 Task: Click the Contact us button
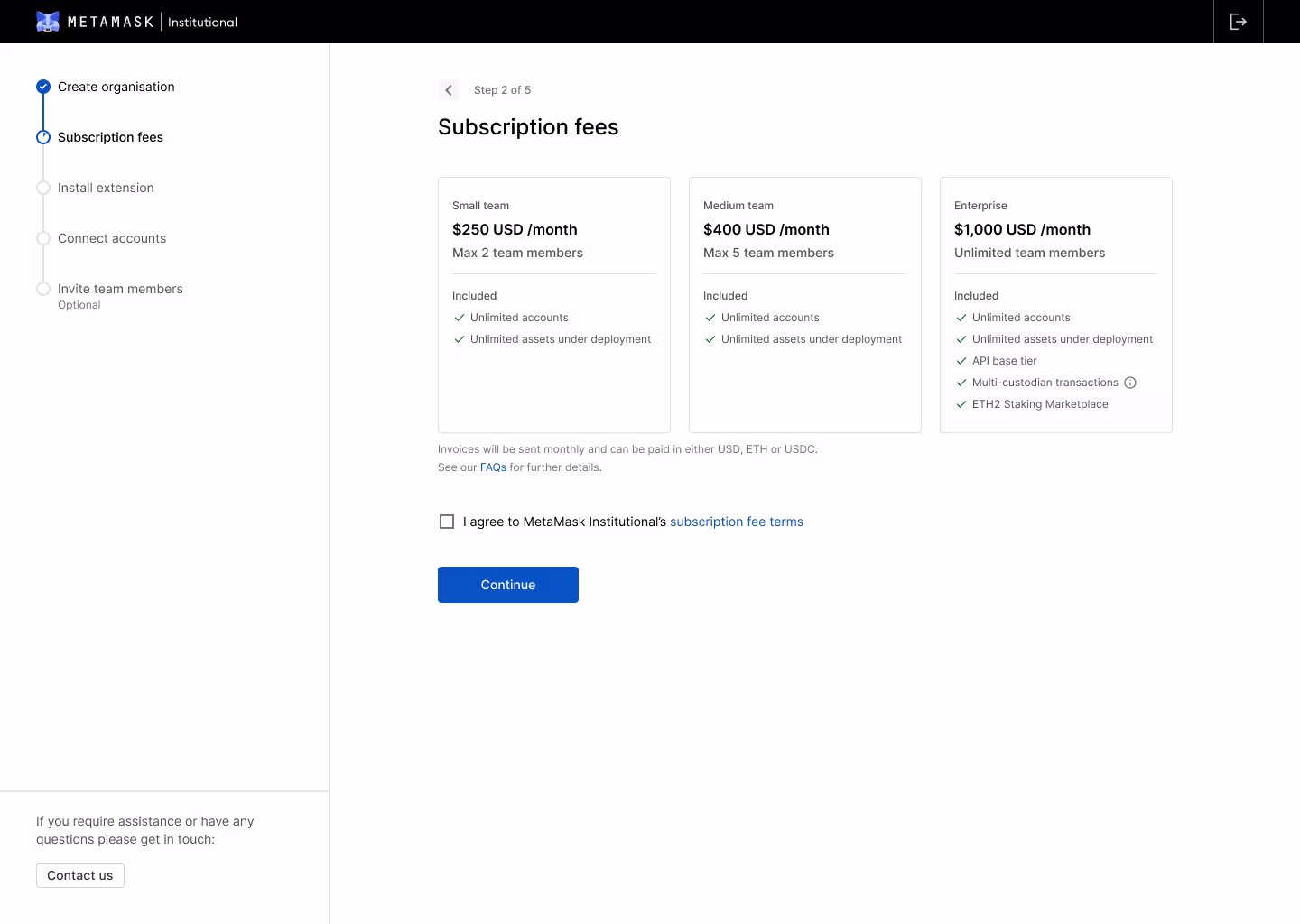click(x=80, y=875)
